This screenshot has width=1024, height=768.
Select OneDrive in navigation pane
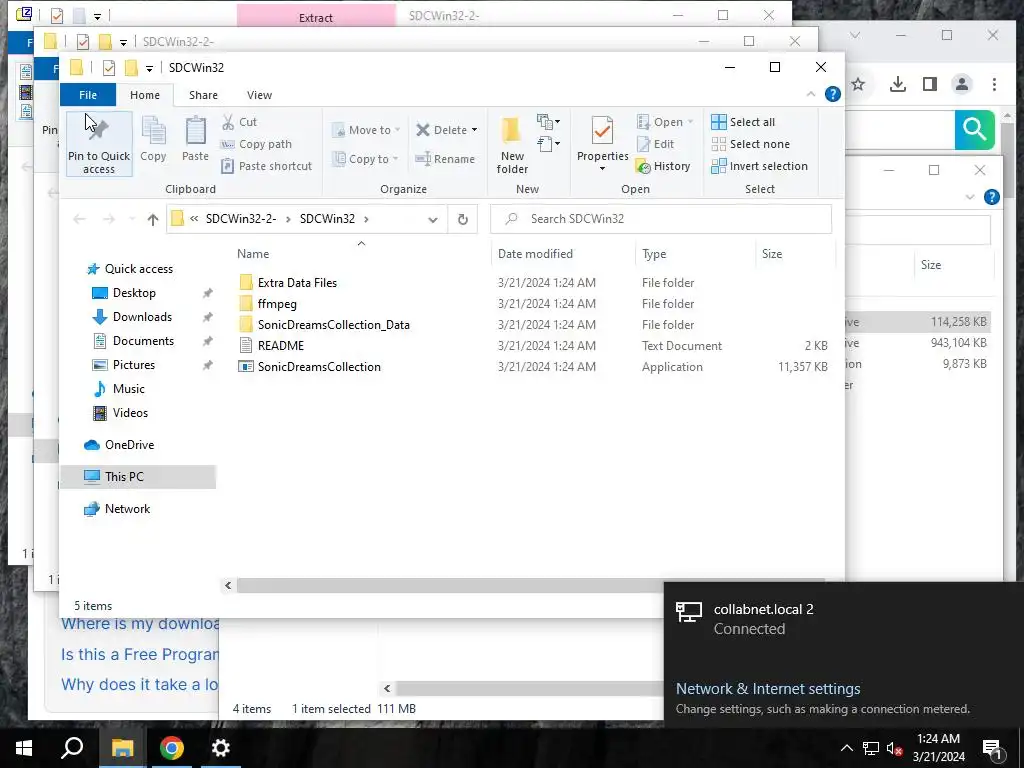129,445
